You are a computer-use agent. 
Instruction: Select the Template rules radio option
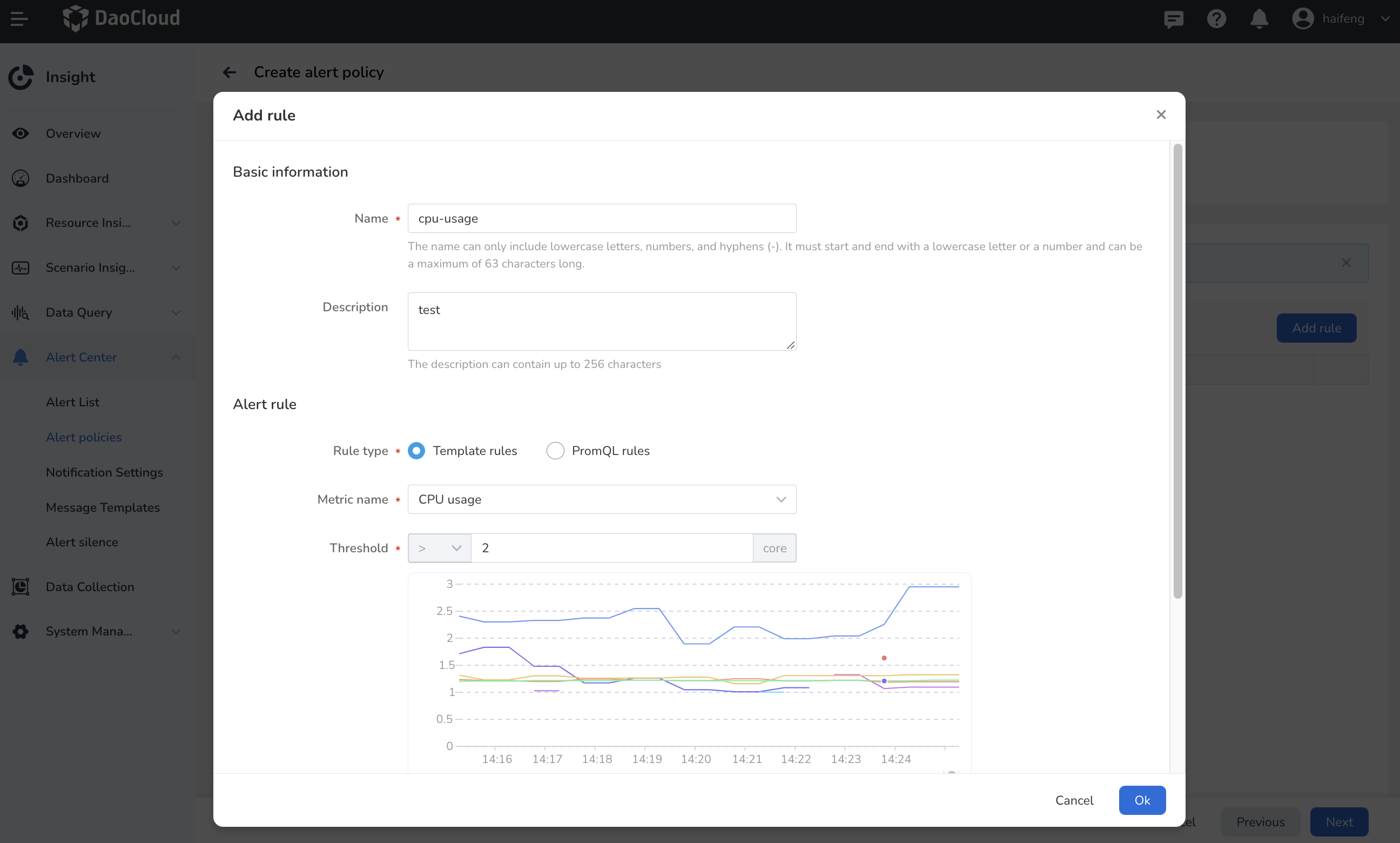point(416,451)
